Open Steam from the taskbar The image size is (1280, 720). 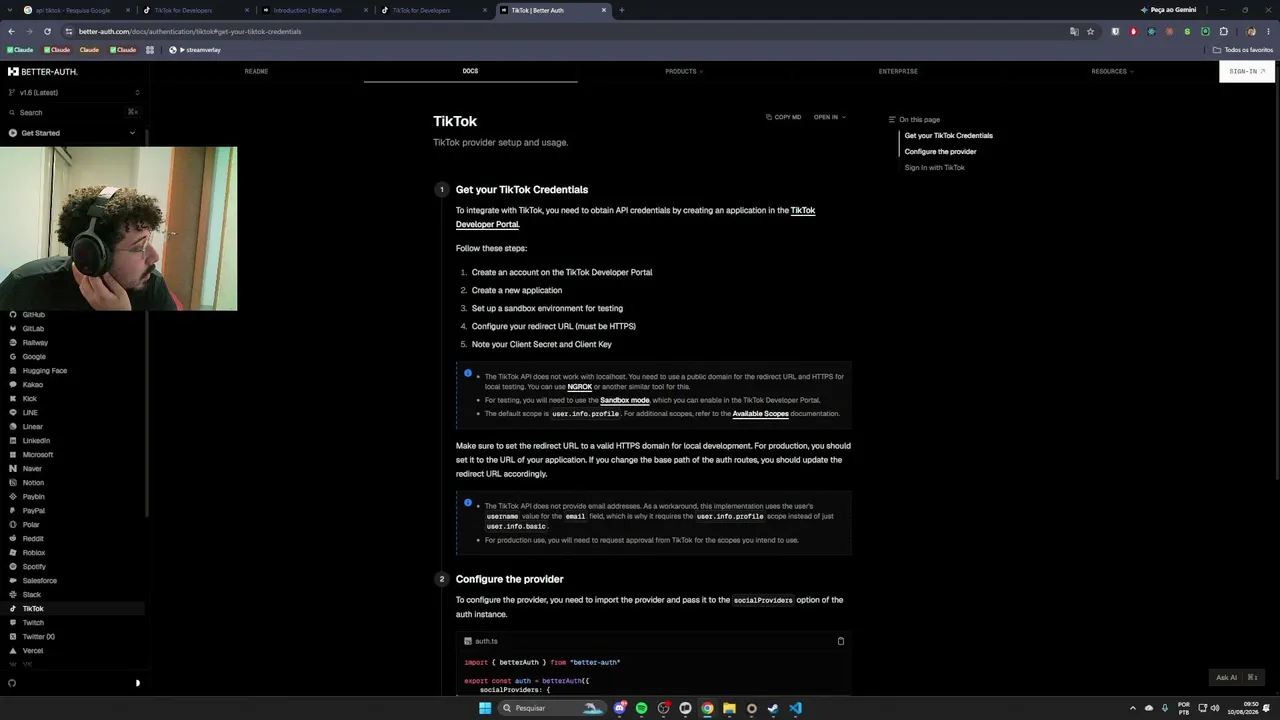point(773,708)
